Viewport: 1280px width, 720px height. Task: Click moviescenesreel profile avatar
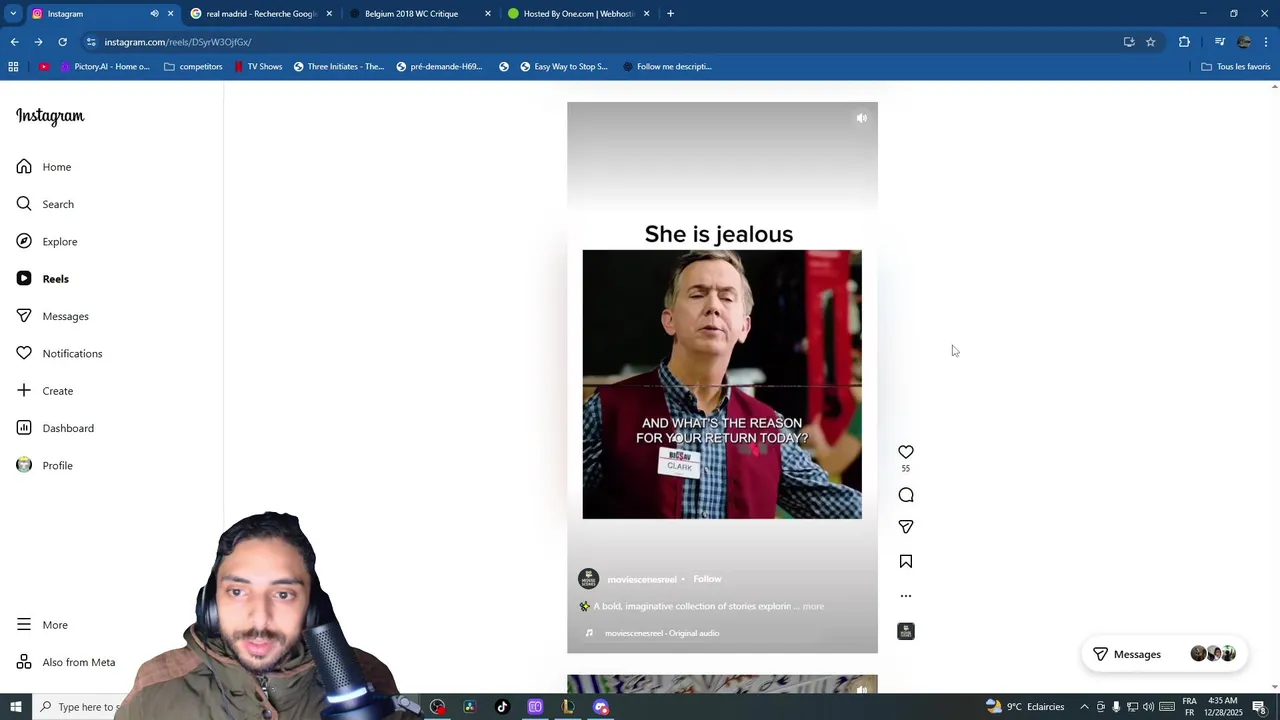[x=589, y=579]
